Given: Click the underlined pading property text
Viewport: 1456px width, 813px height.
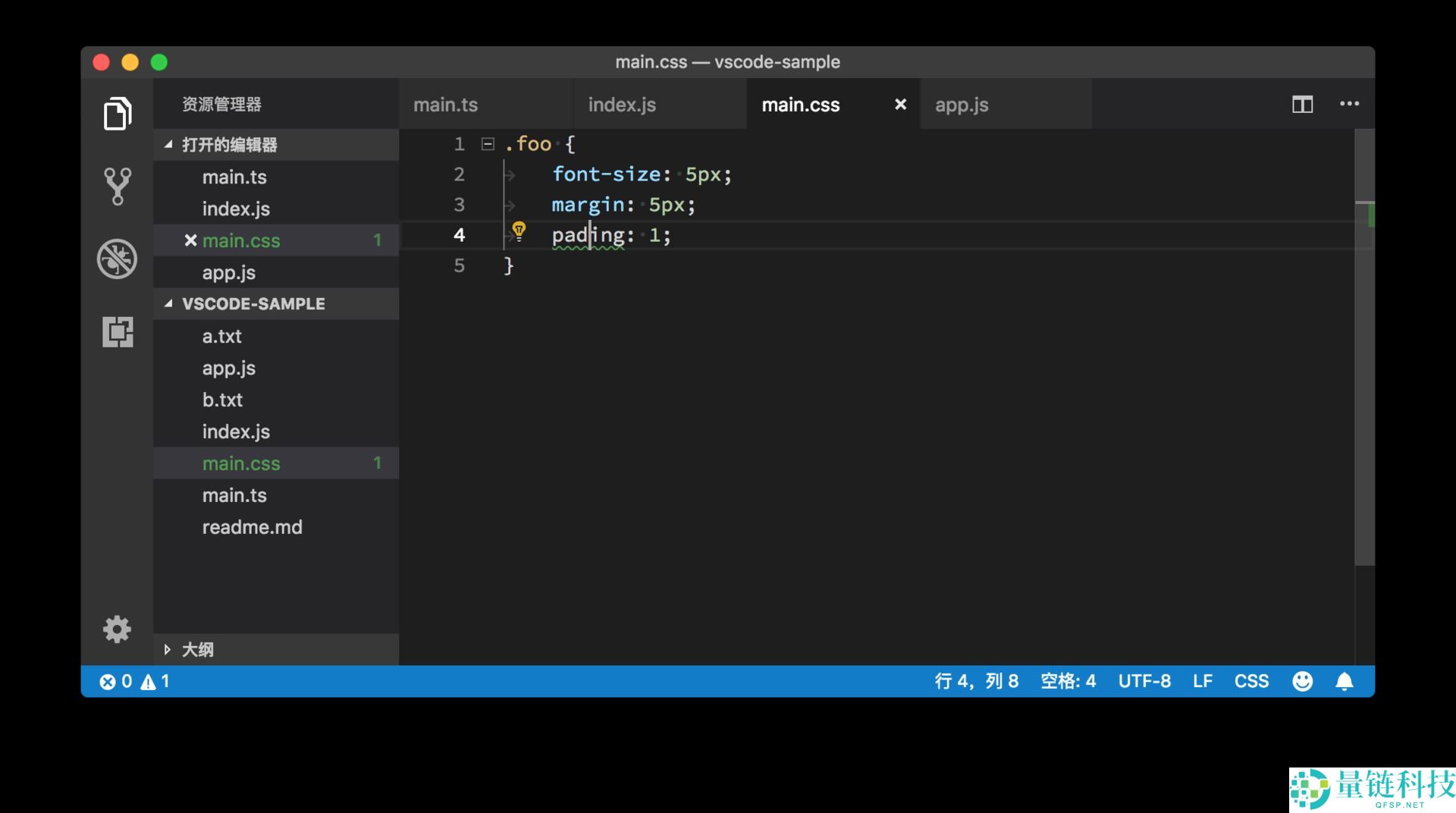Looking at the screenshot, I should tap(588, 235).
